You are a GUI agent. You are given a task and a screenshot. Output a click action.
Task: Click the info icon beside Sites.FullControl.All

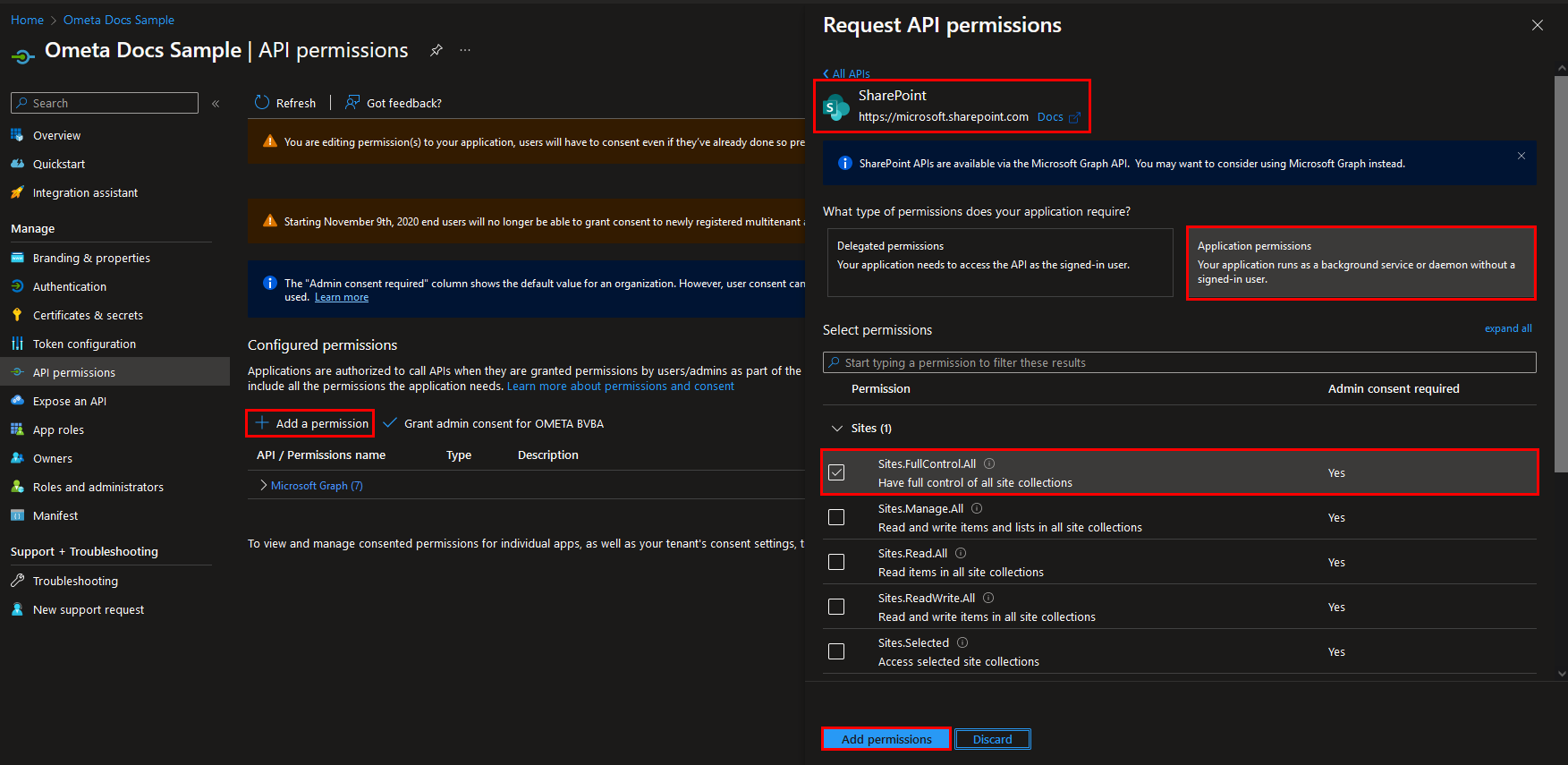click(989, 463)
